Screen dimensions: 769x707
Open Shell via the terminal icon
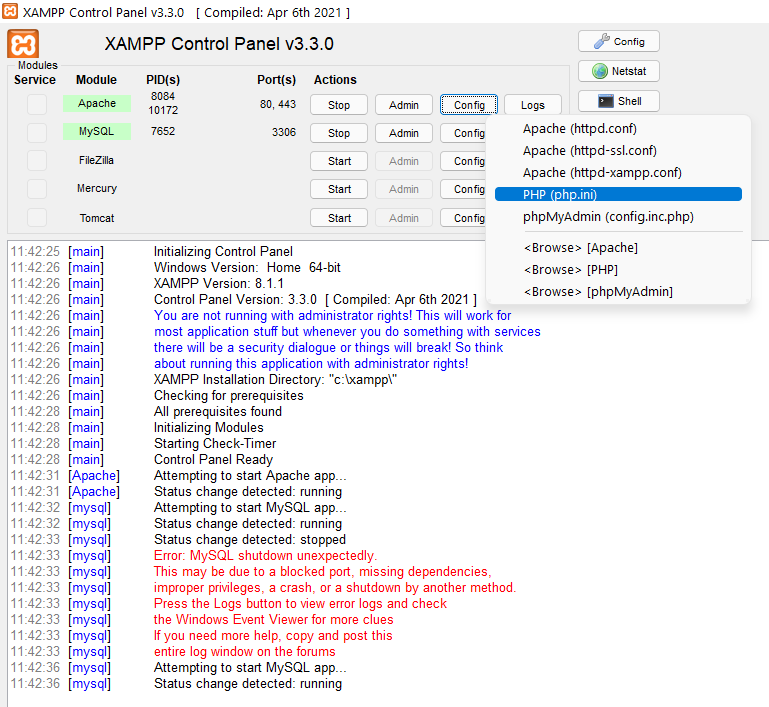(618, 101)
